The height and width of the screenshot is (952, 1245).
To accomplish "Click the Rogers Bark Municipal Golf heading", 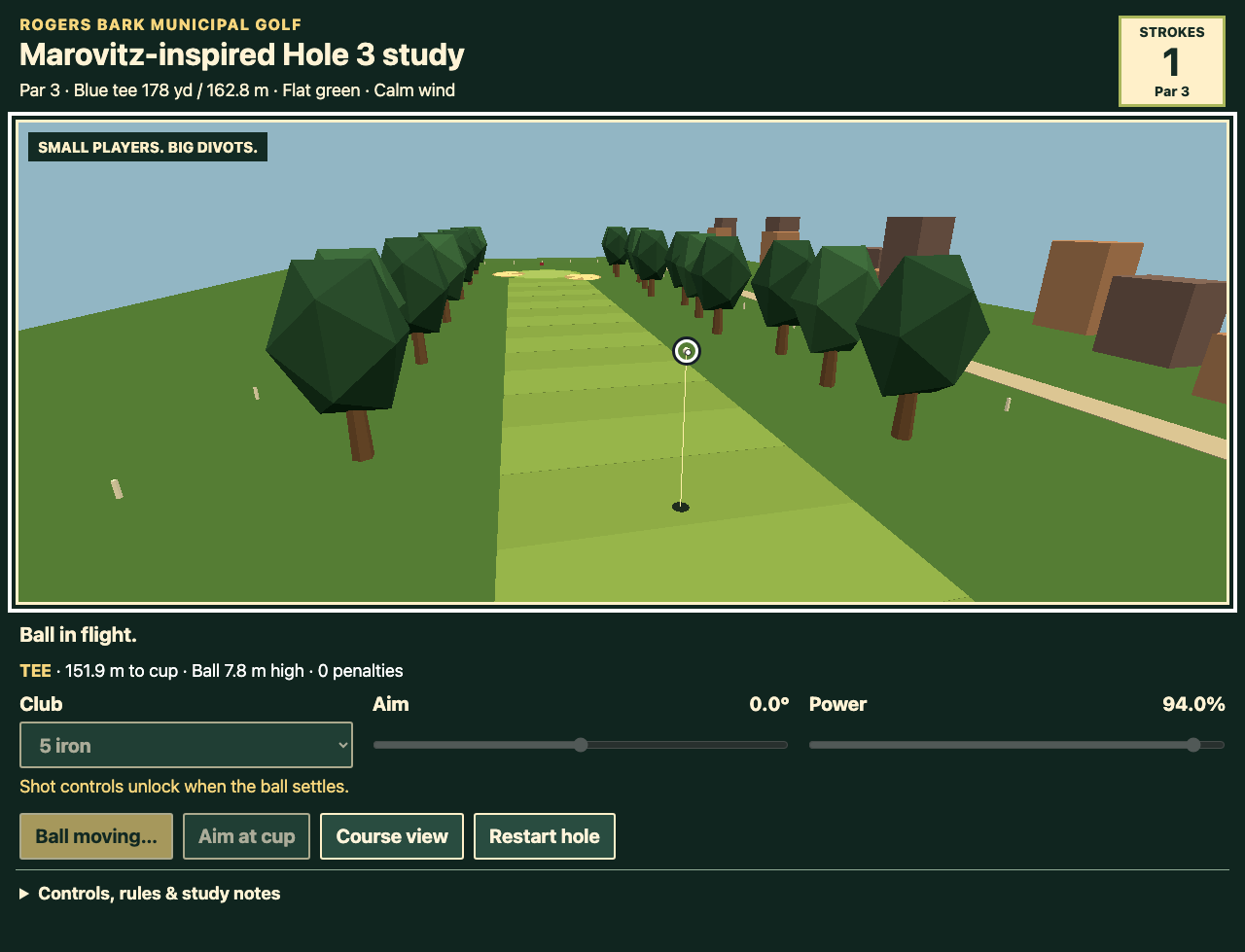I will click(x=160, y=24).
